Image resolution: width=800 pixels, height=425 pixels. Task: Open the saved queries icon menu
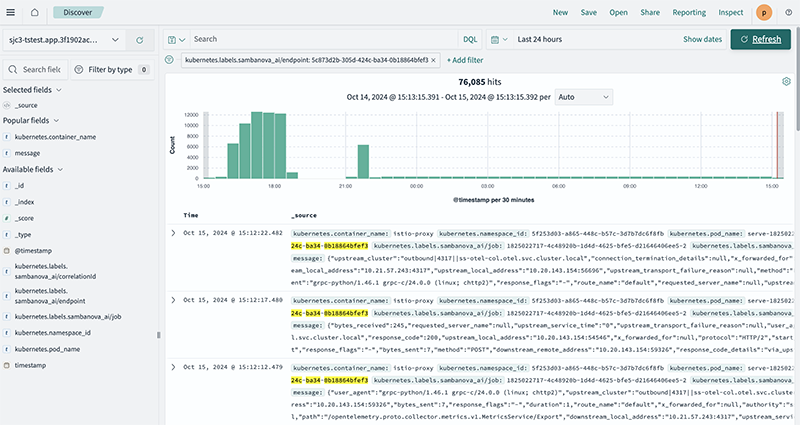pyautogui.click(x=176, y=39)
